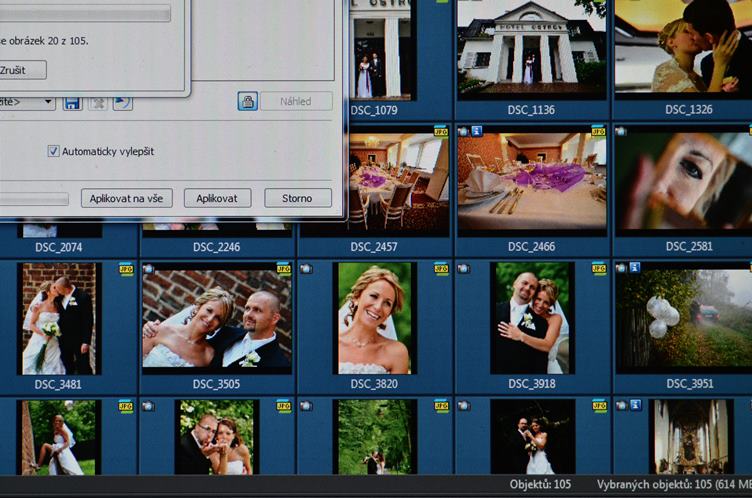
Task: Click the blue info icon on DSC_2466
Action: (477, 131)
